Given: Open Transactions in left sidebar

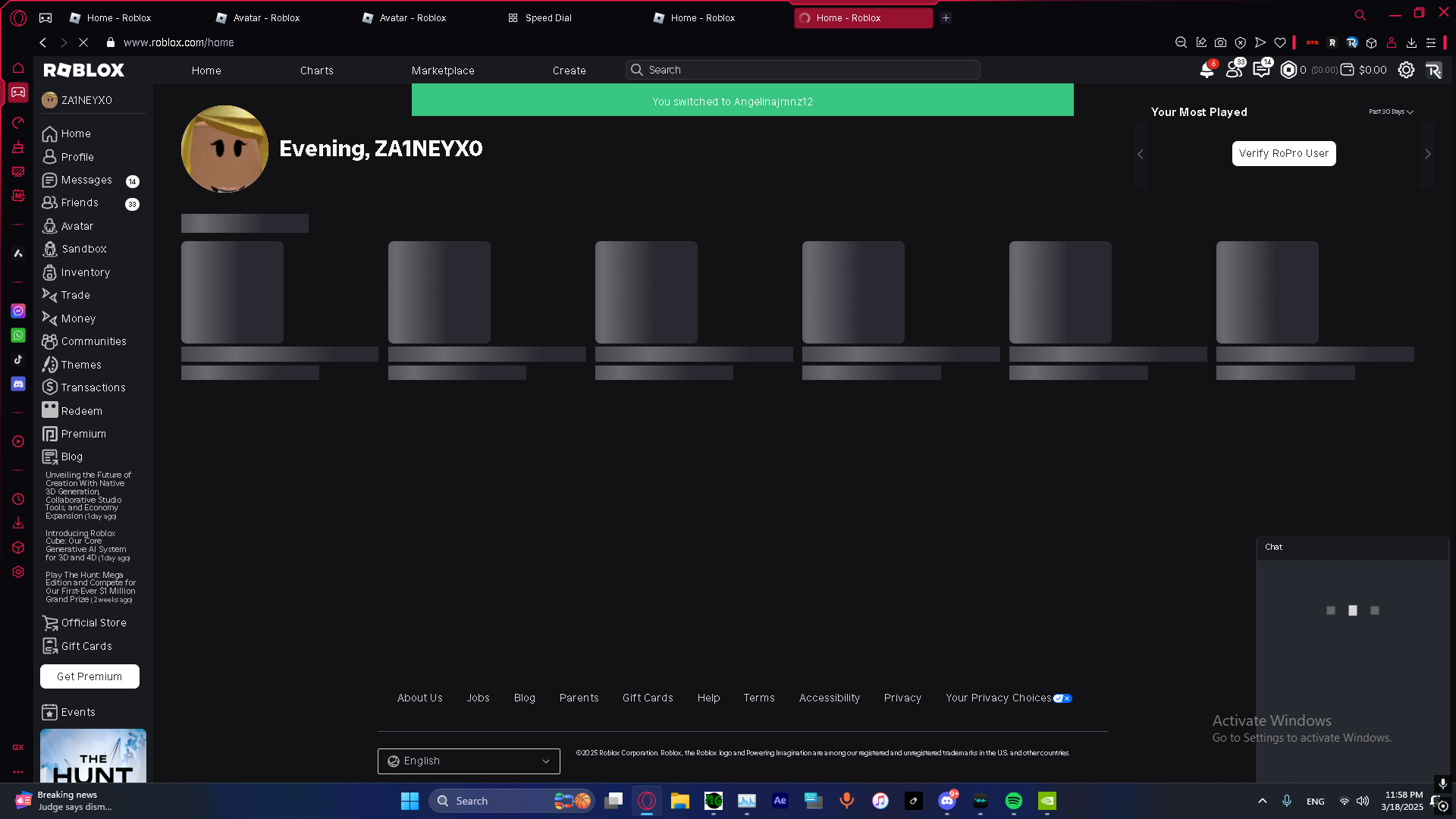Looking at the screenshot, I should pyautogui.click(x=93, y=388).
